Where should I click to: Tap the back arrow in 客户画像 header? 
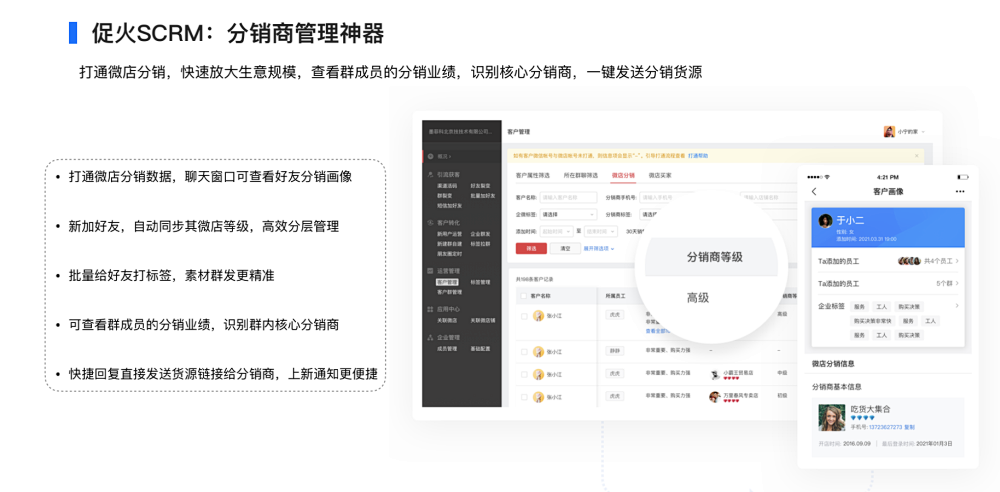pos(814,191)
